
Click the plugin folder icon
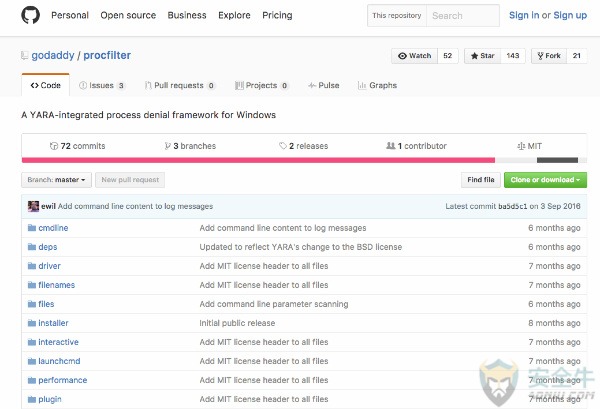32,399
